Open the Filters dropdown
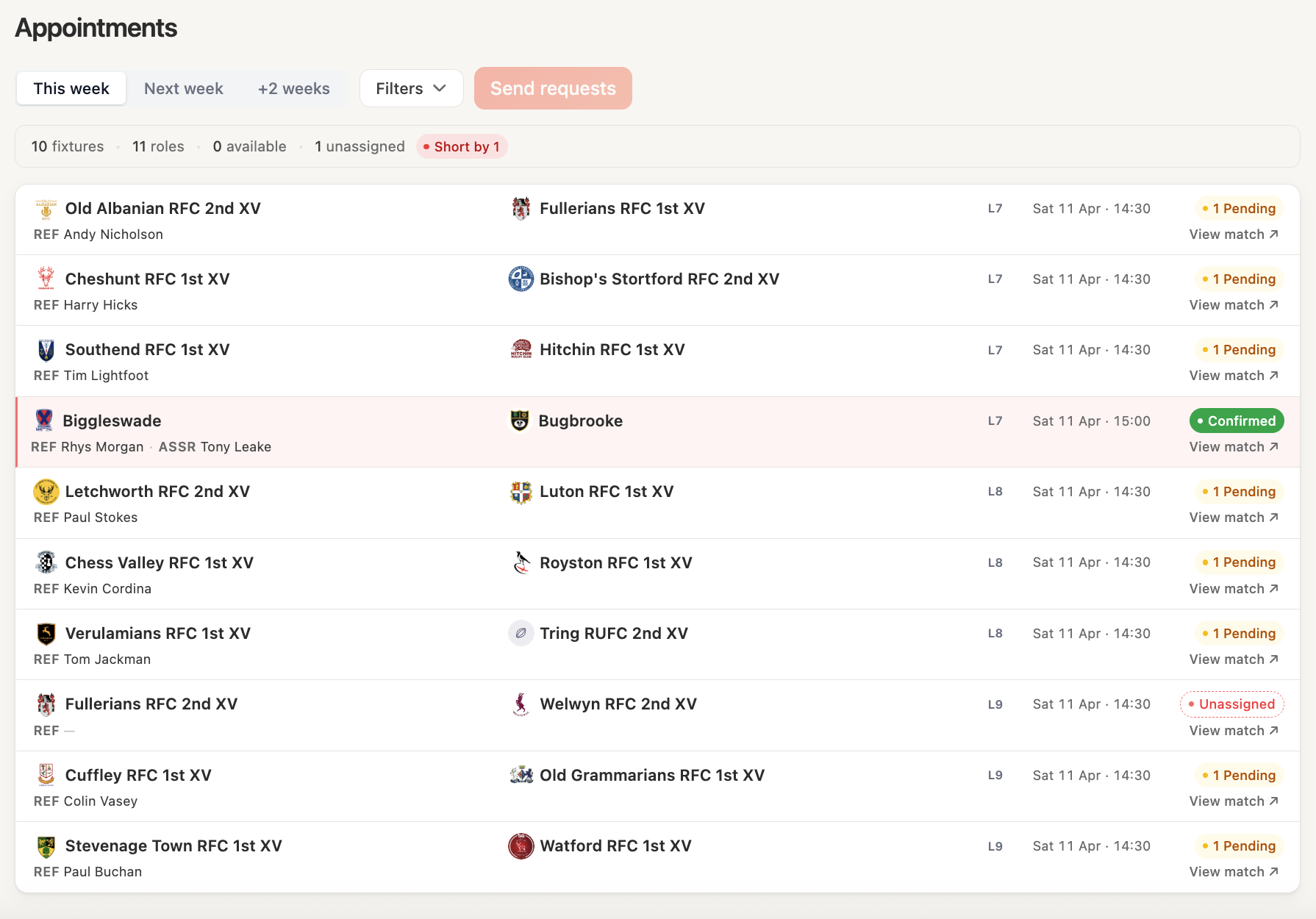Screen dimensions: 1316x919 [411, 88]
